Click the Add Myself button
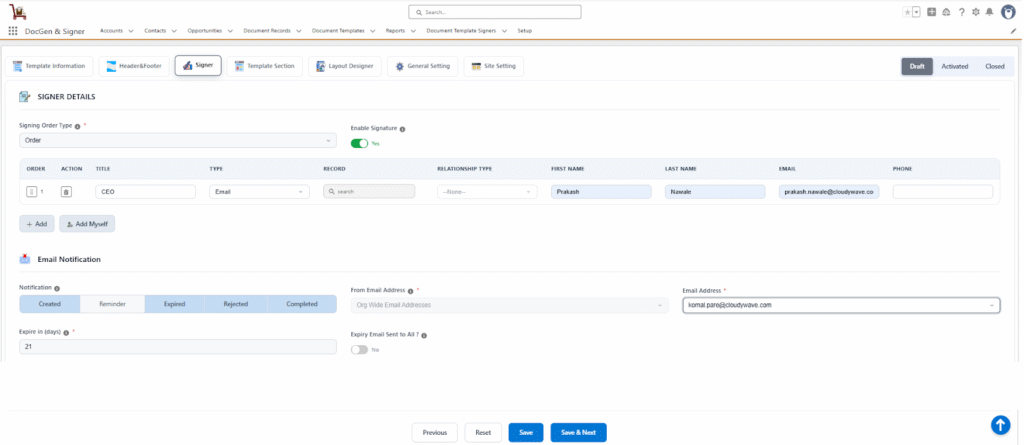The width and height of the screenshot is (1024, 445). pos(87,224)
